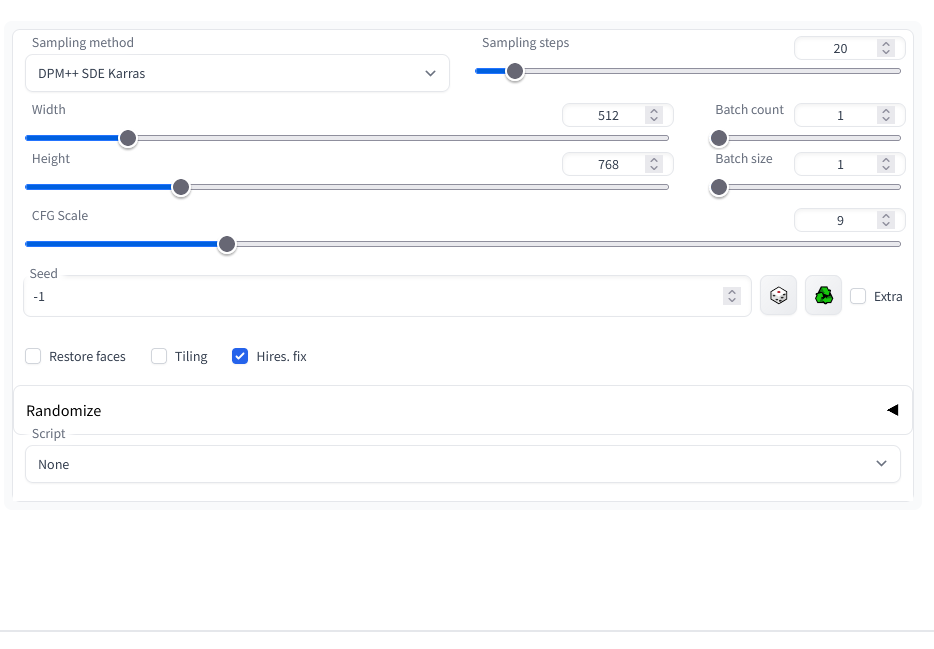Click the CFG Scale label
The height and width of the screenshot is (649, 934).
pos(60,216)
